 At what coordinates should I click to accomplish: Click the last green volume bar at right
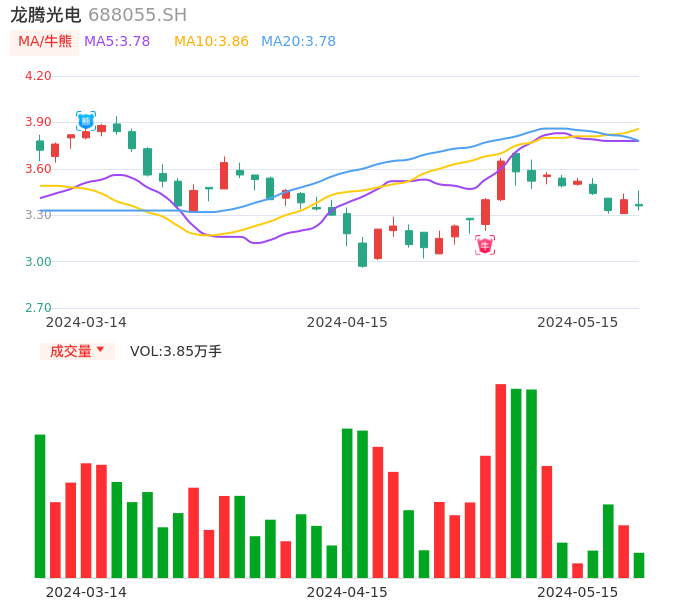(x=639, y=565)
